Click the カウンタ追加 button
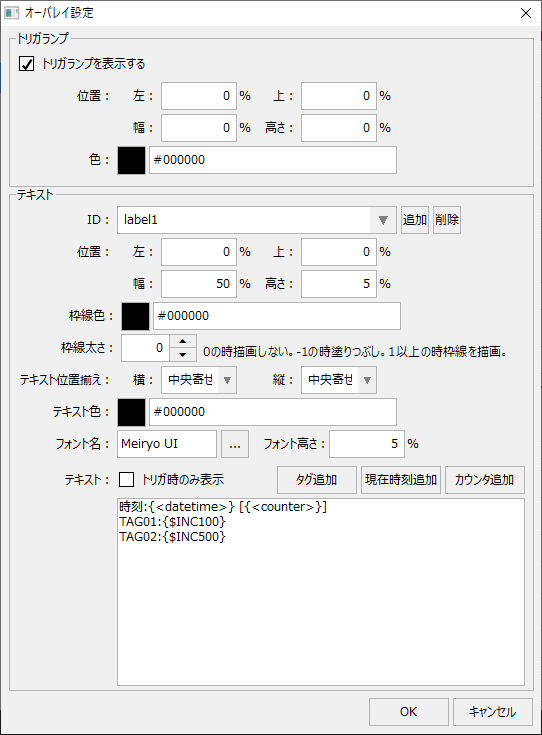Image resolution: width=542 pixels, height=735 pixels. [485, 480]
